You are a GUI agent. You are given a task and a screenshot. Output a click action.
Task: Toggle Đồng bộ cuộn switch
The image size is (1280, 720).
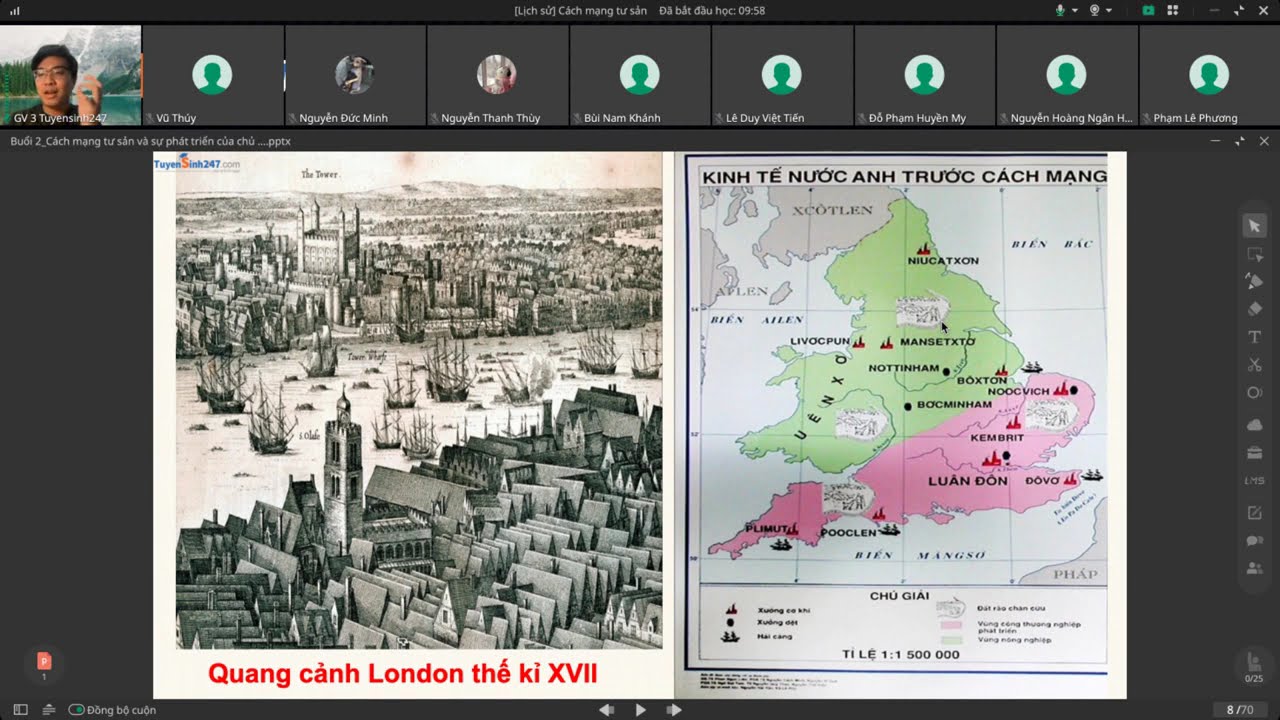(76, 709)
